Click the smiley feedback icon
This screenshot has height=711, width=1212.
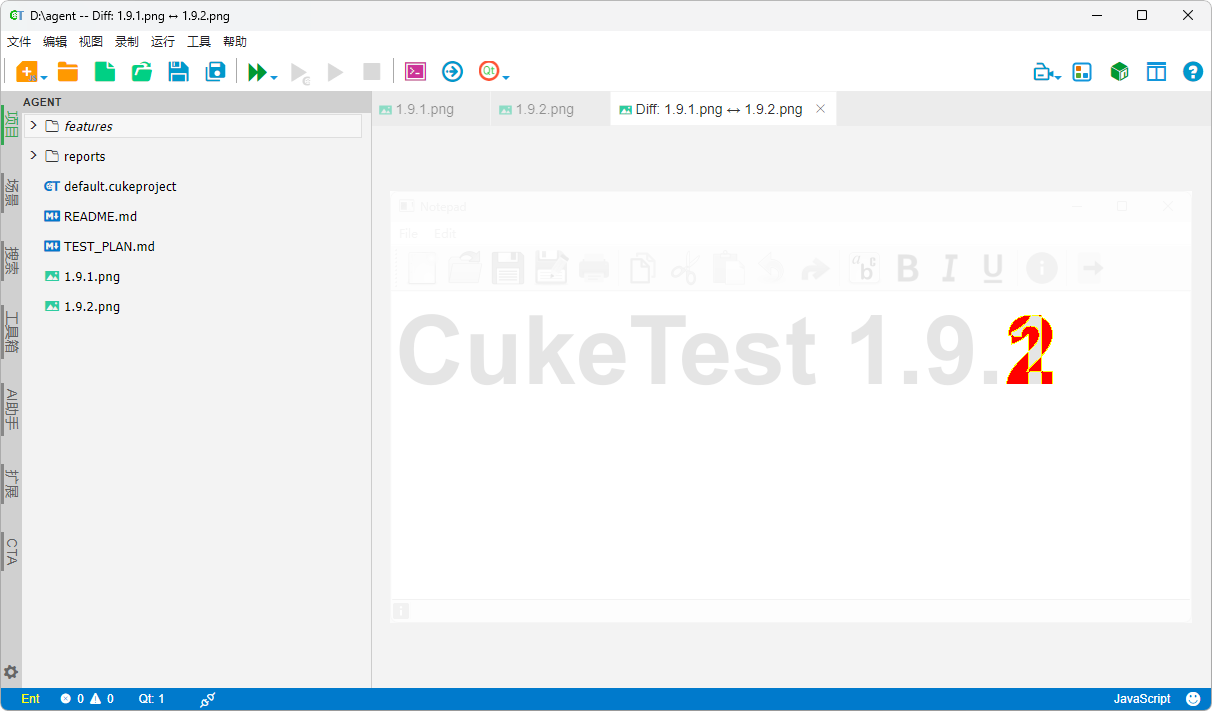click(x=1193, y=699)
